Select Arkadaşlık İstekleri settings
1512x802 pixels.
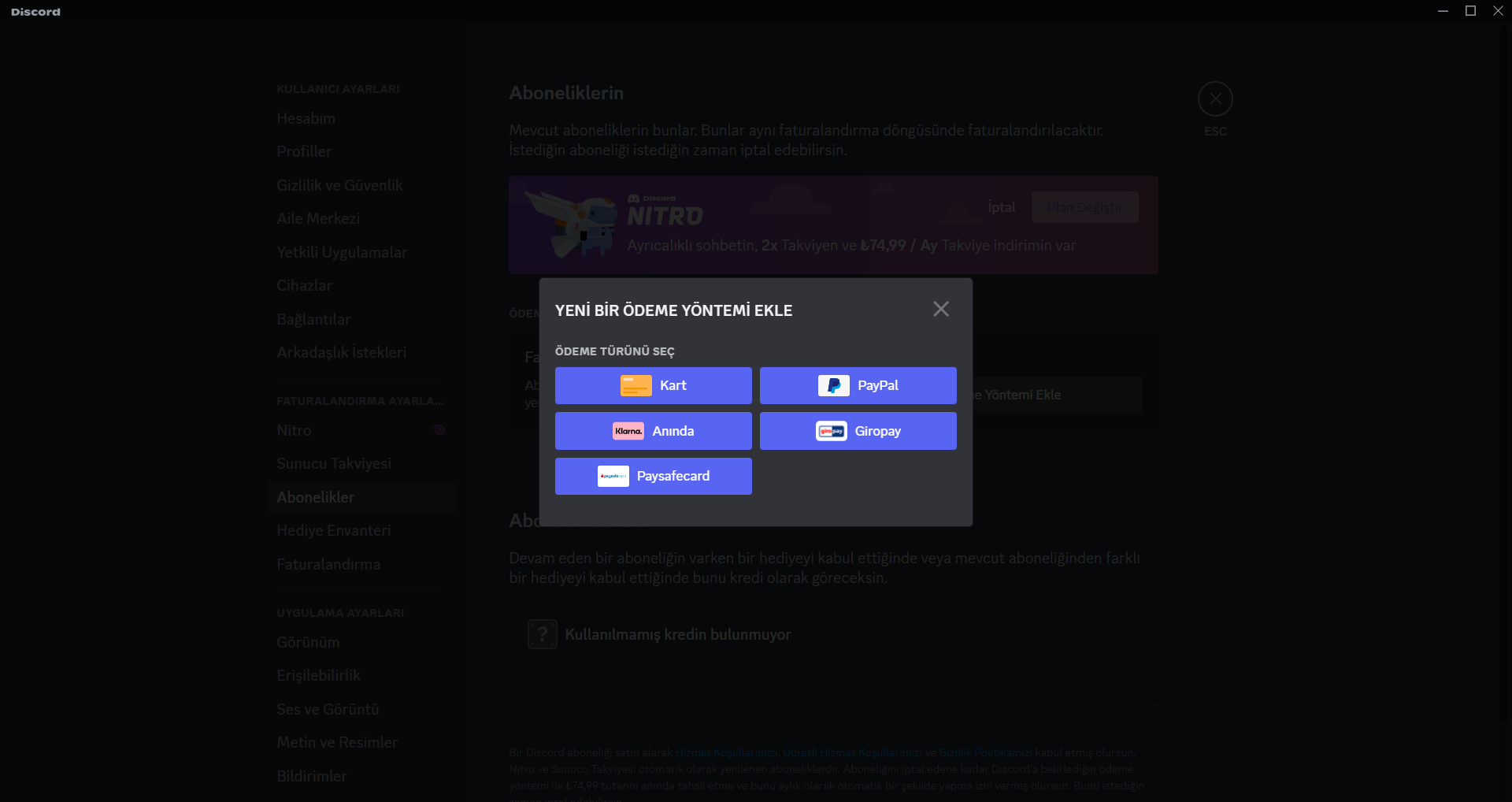[361, 352]
